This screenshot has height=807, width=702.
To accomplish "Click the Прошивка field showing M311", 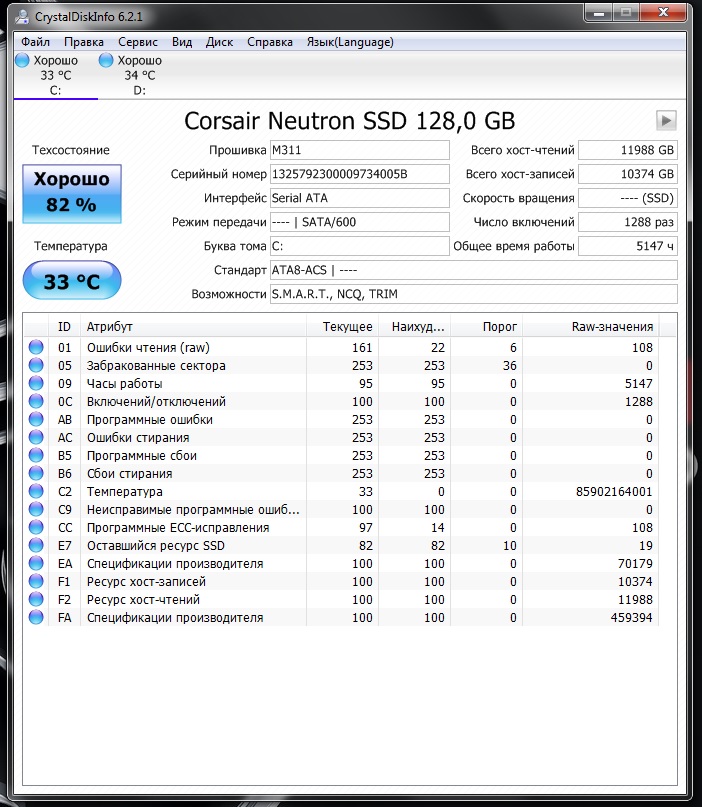I will pyautogui.click(x=359, y=150).
